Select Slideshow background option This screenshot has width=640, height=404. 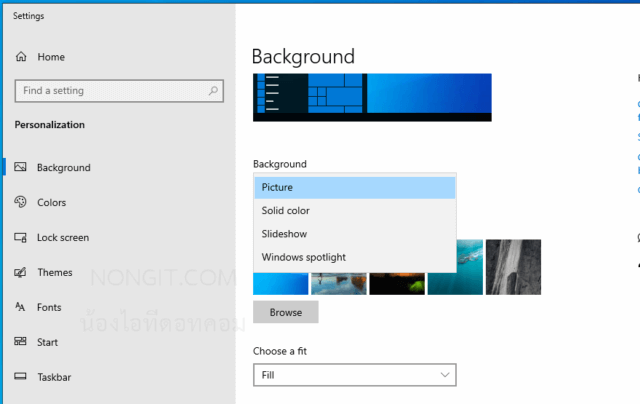click(355, 234)
